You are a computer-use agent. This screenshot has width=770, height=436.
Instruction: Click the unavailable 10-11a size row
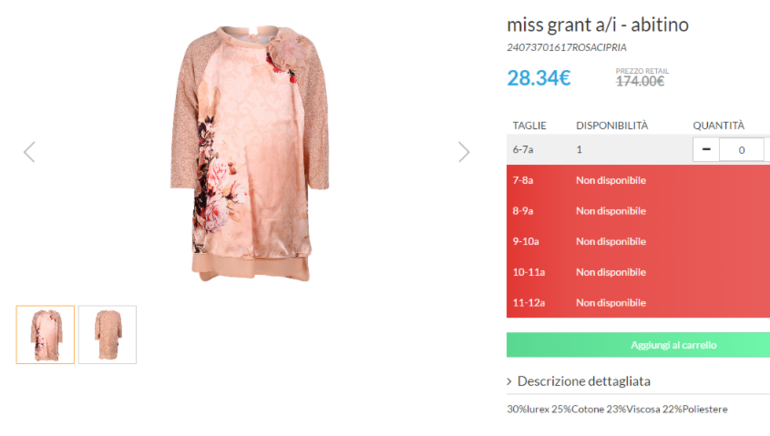(638, 272)
